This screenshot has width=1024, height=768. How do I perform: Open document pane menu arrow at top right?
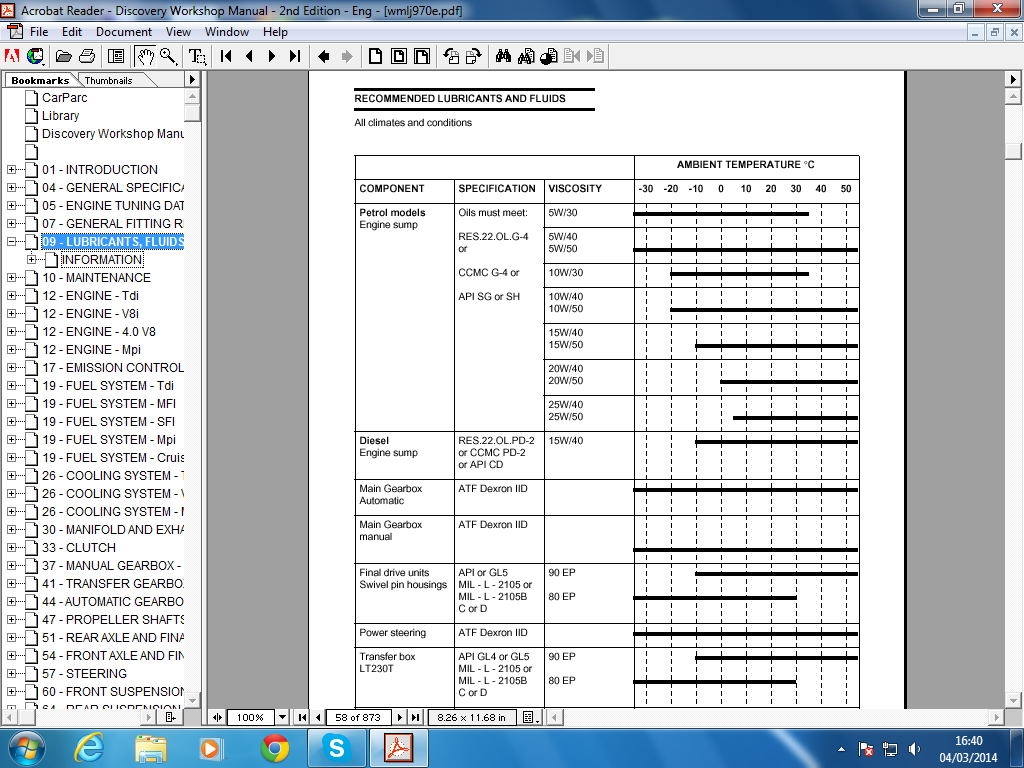[1013, 79]
